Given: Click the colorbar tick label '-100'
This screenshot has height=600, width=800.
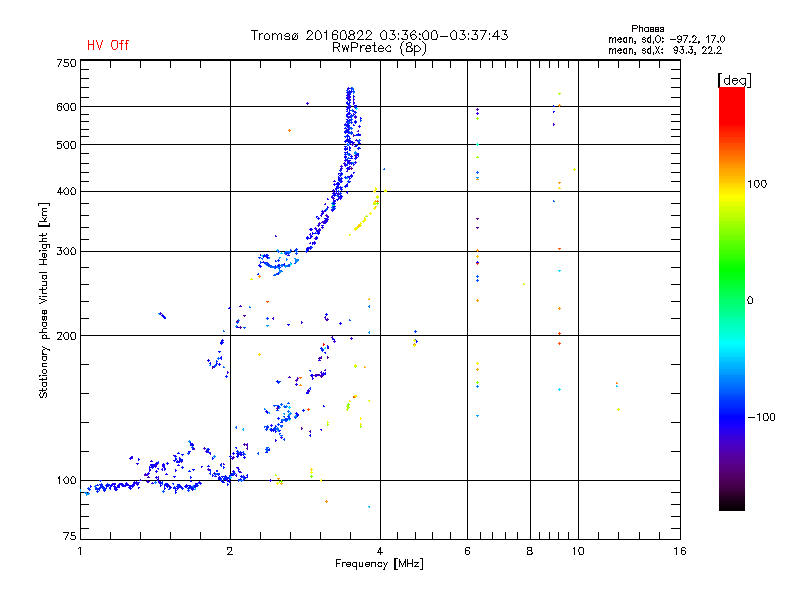Looking at the screenshot, I should [x=761, y=417].
